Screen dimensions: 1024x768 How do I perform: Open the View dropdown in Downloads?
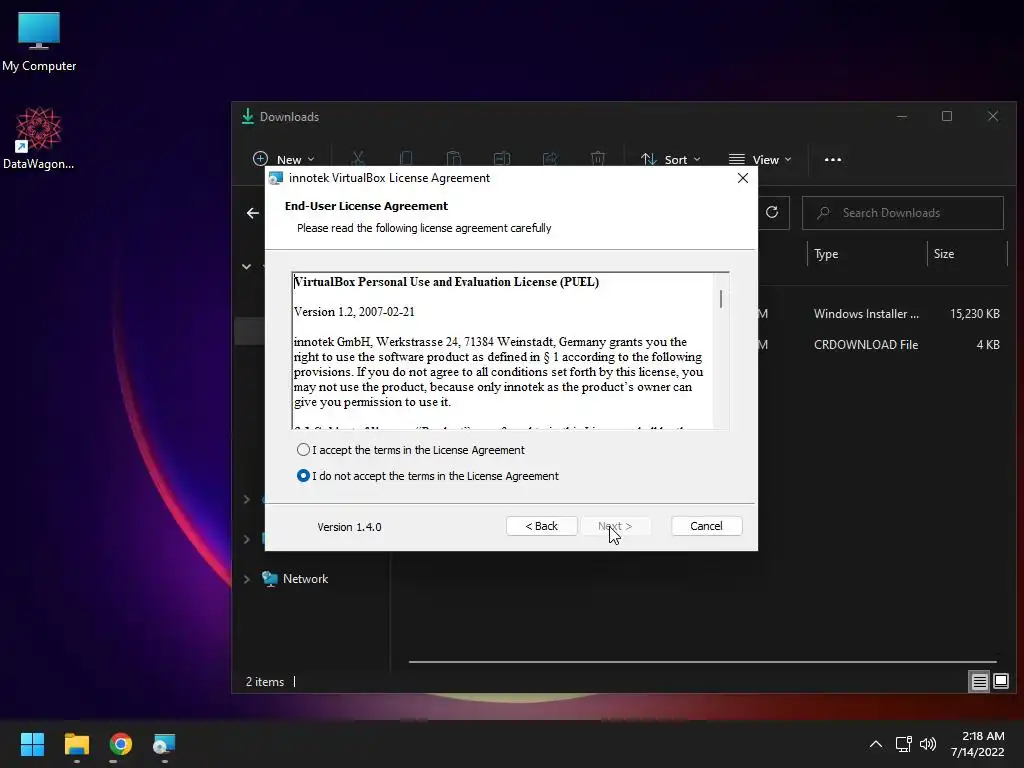pos(760,159)
